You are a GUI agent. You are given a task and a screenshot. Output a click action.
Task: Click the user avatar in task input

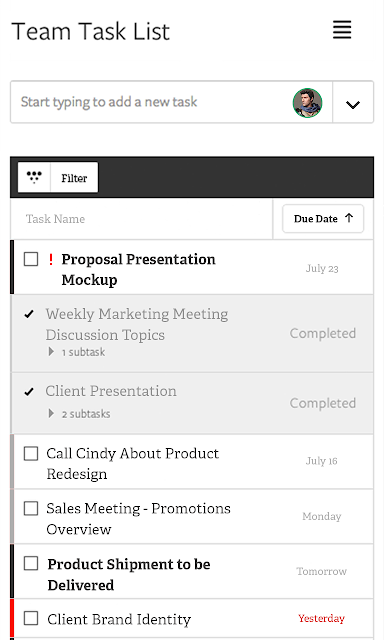pos(307,102)
